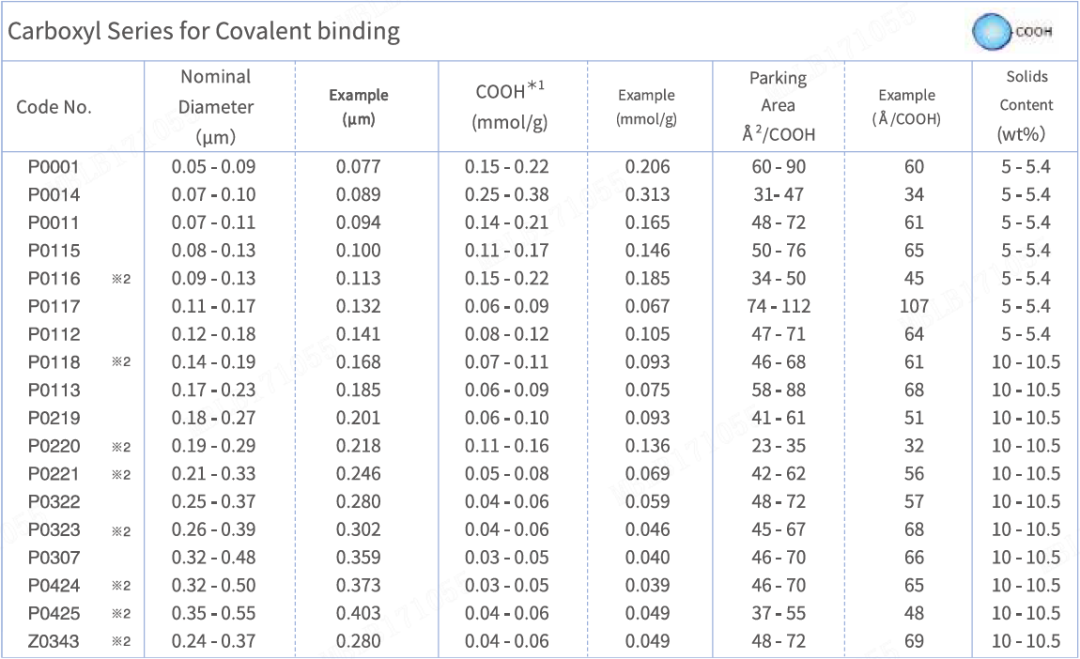This screenshot has width=1080, height=659.
Task: Click the Code No. column header
Action: coord(54,107)
